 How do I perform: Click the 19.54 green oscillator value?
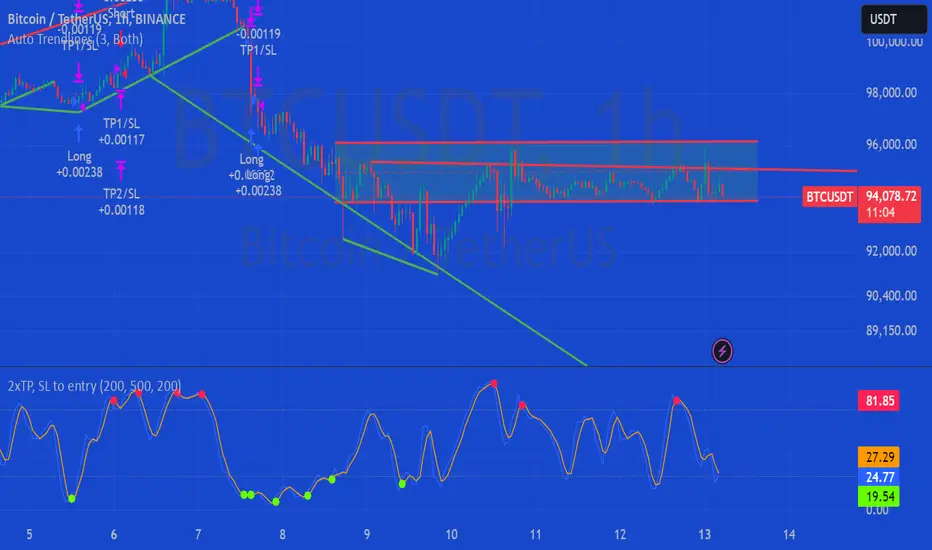coord(879,496)
